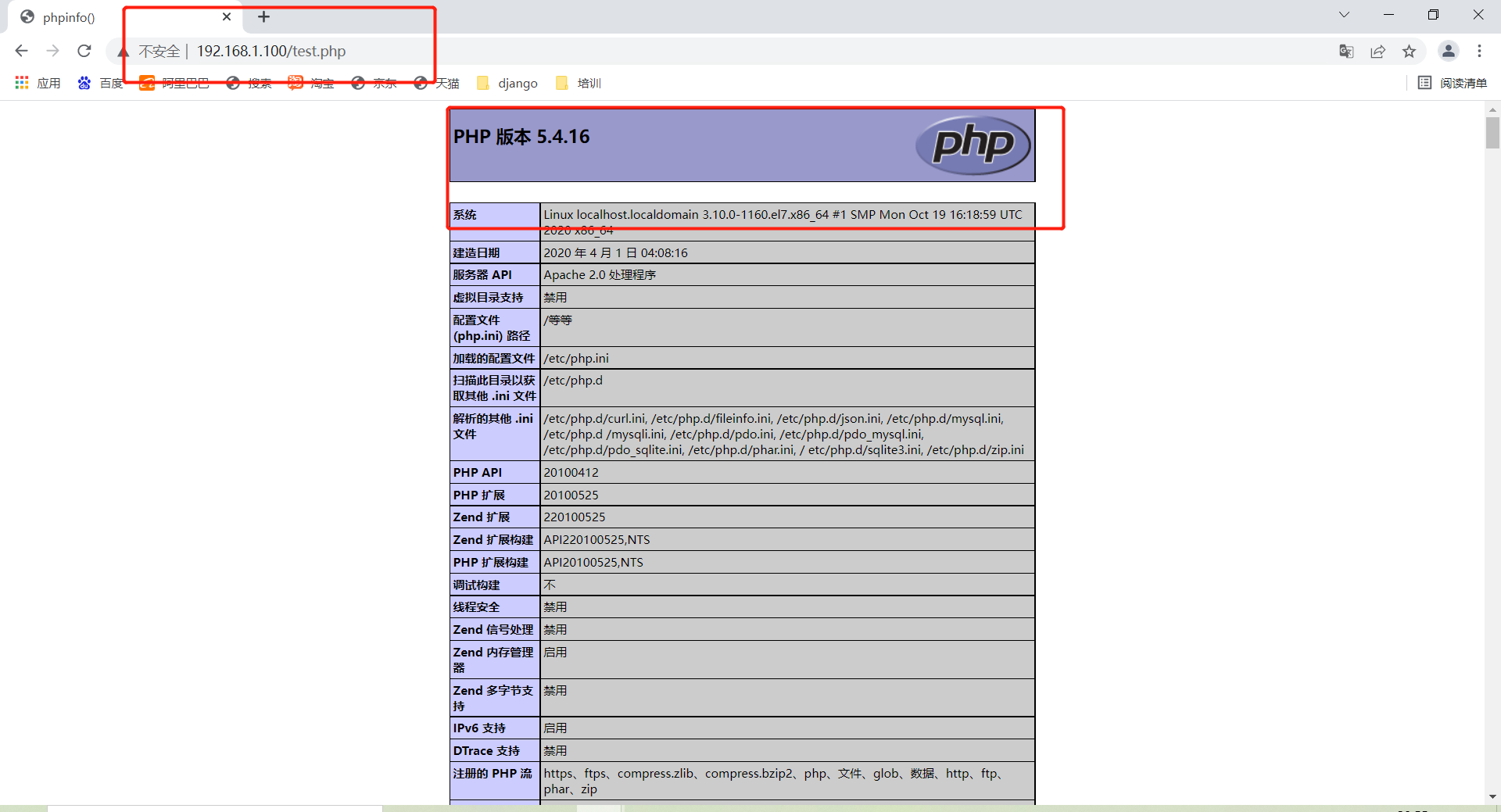Click the 加载的配置文件 label
1501x812 pixels.
[493, 359]
